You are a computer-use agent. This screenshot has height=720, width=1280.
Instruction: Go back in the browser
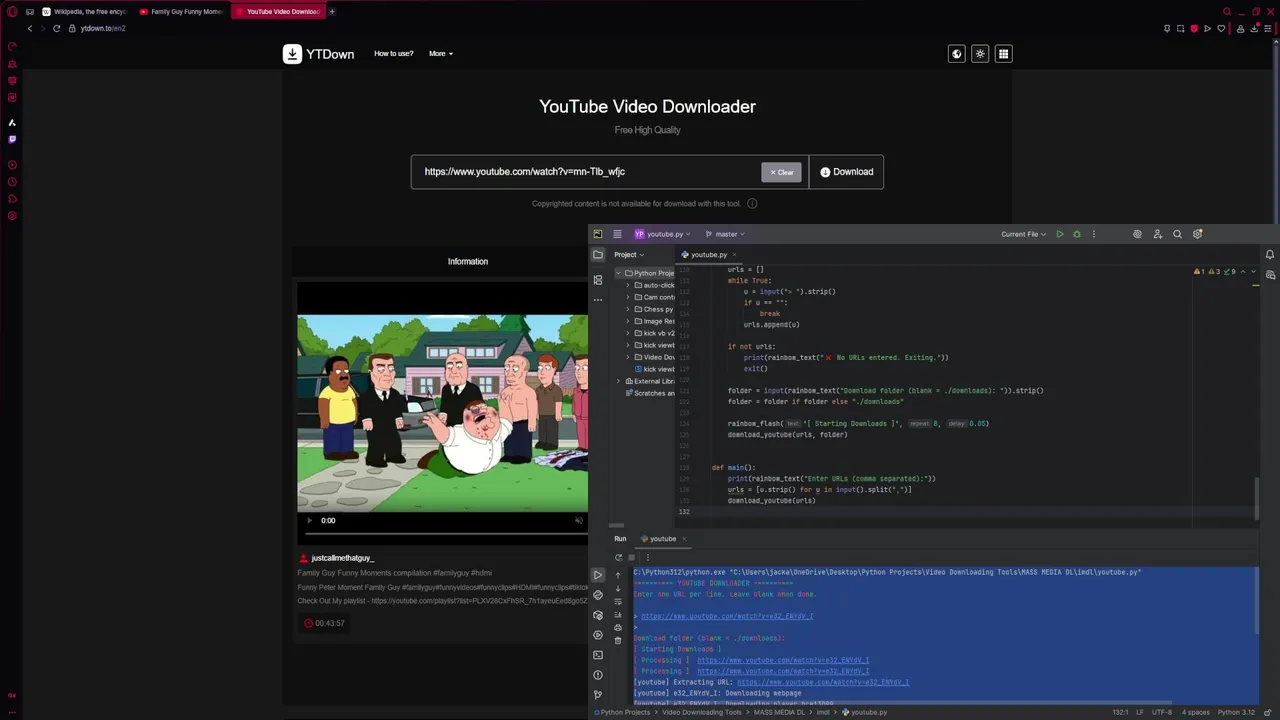[30, 28]
